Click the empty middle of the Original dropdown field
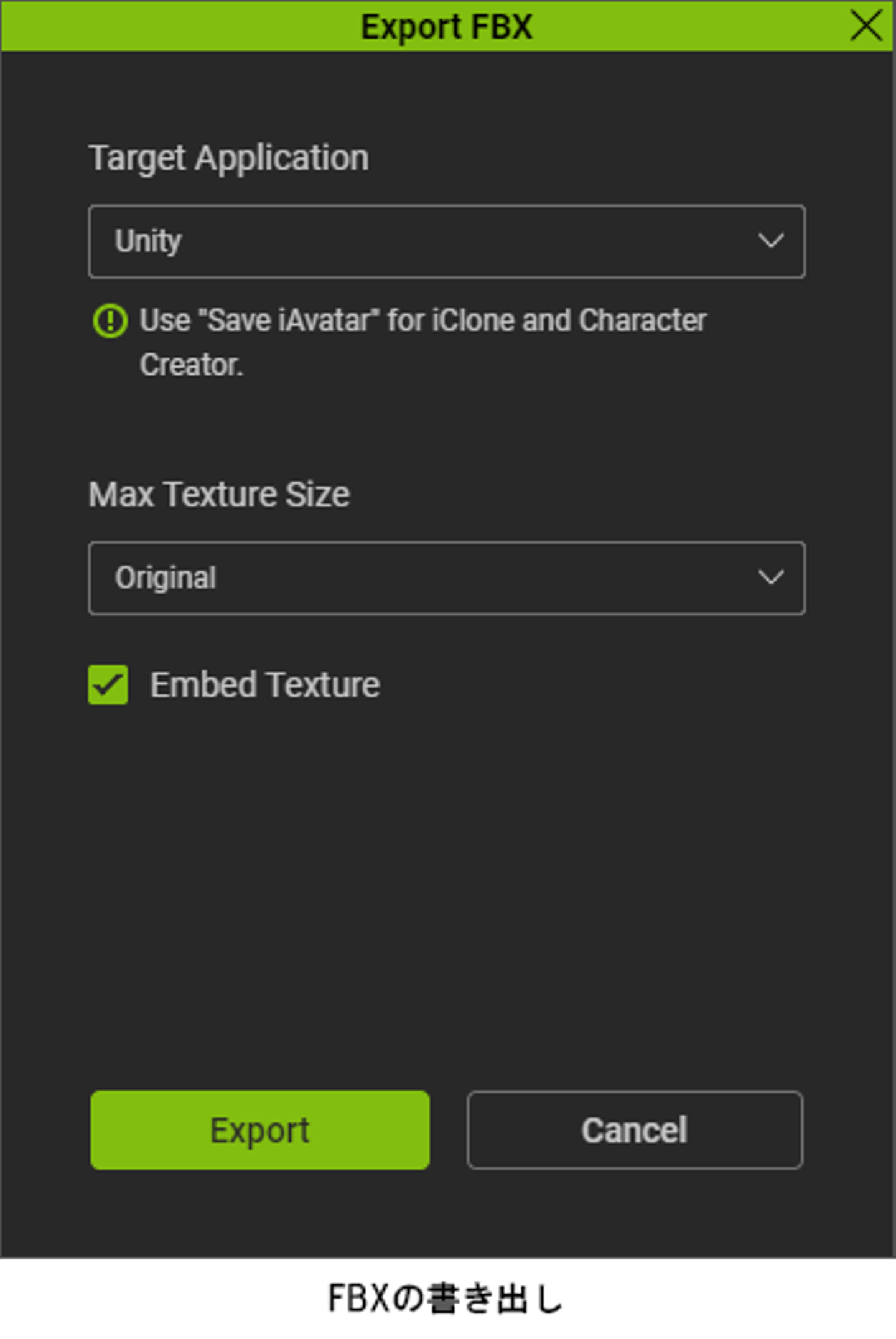 (x=448, y=578)
